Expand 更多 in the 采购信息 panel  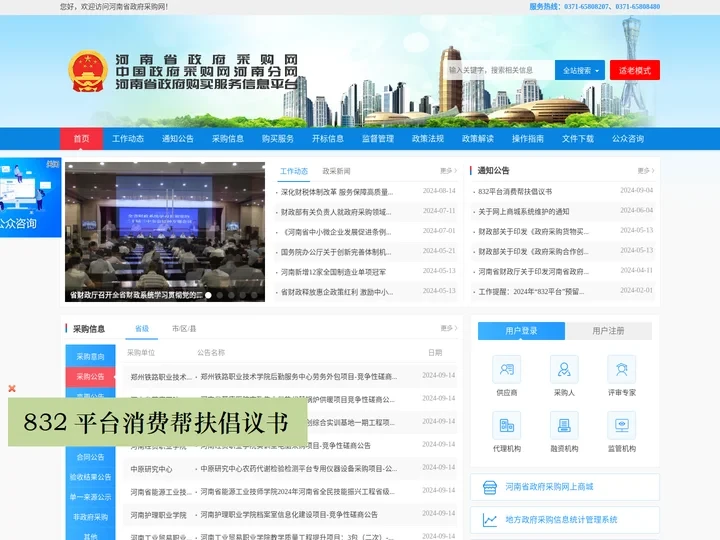tap(449, 328)
